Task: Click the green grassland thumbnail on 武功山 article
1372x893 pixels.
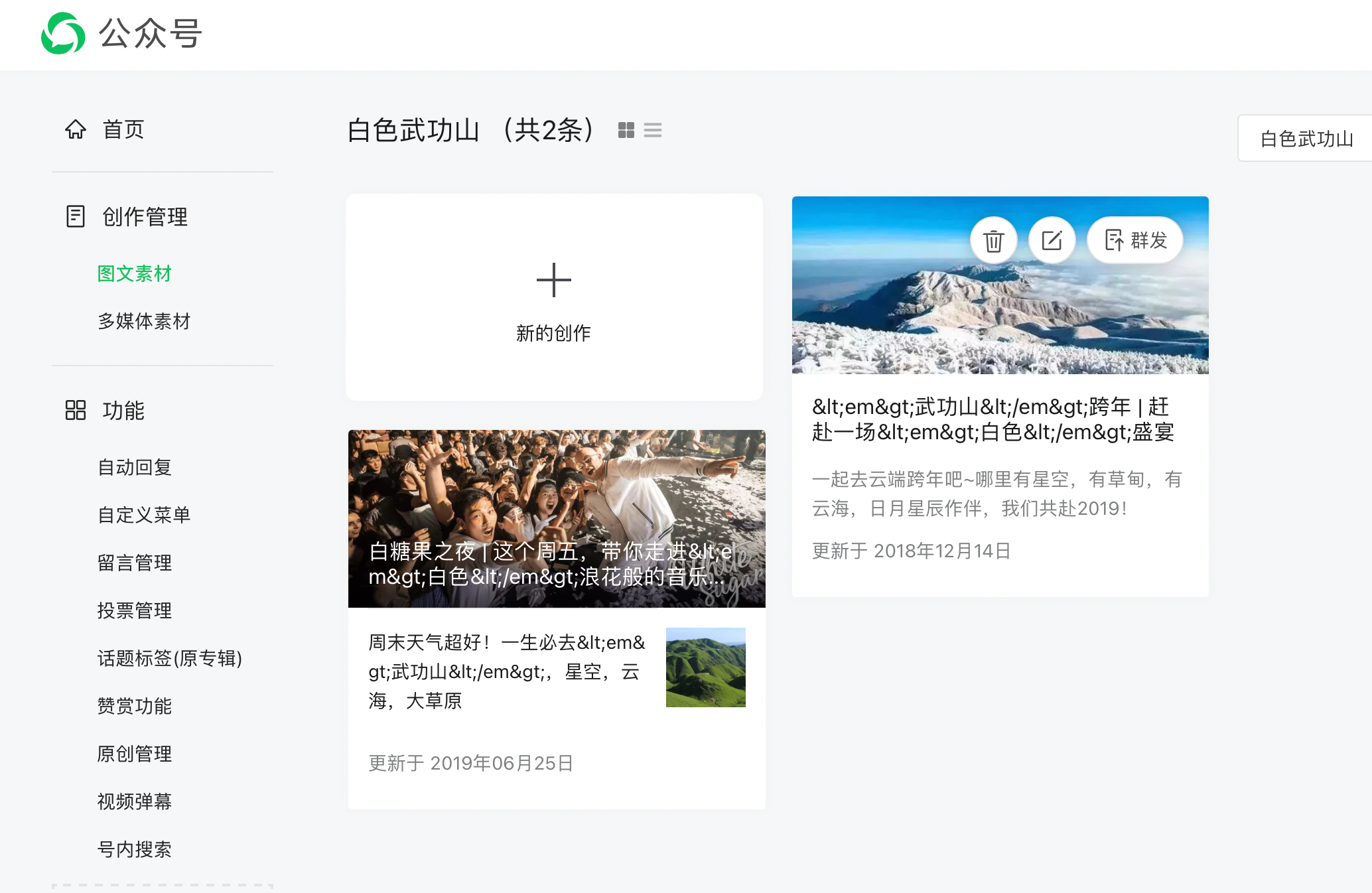Action: click(705, 667)
